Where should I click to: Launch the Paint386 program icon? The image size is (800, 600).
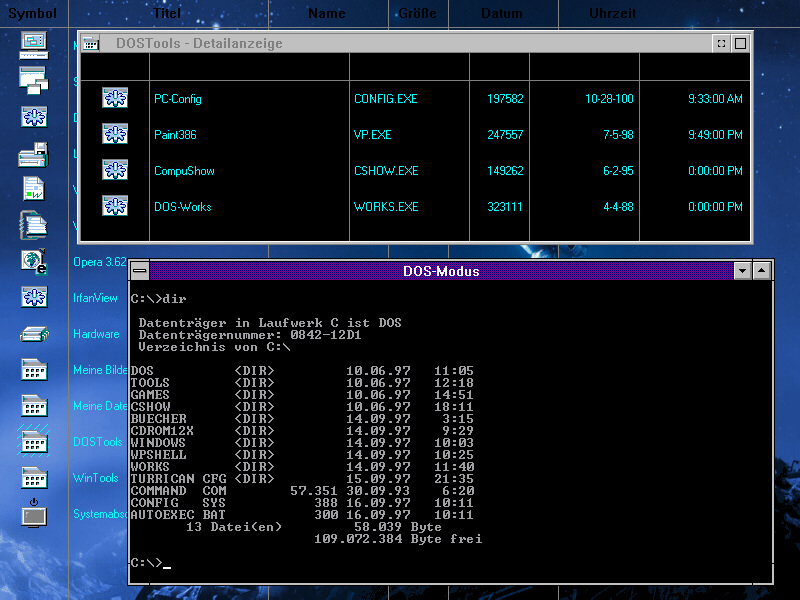pos(115,134)
